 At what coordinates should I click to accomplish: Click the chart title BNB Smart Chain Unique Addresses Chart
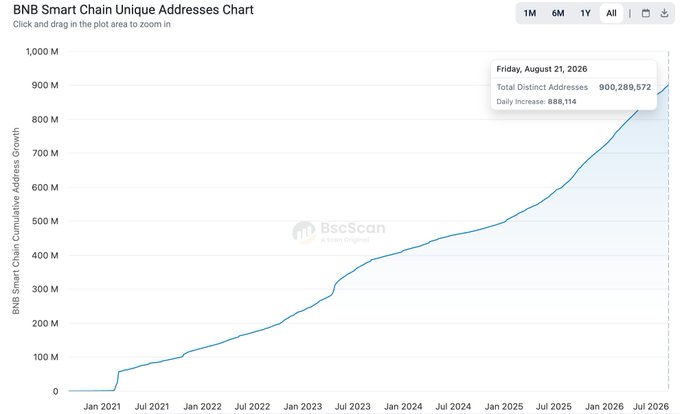point(133,10)
